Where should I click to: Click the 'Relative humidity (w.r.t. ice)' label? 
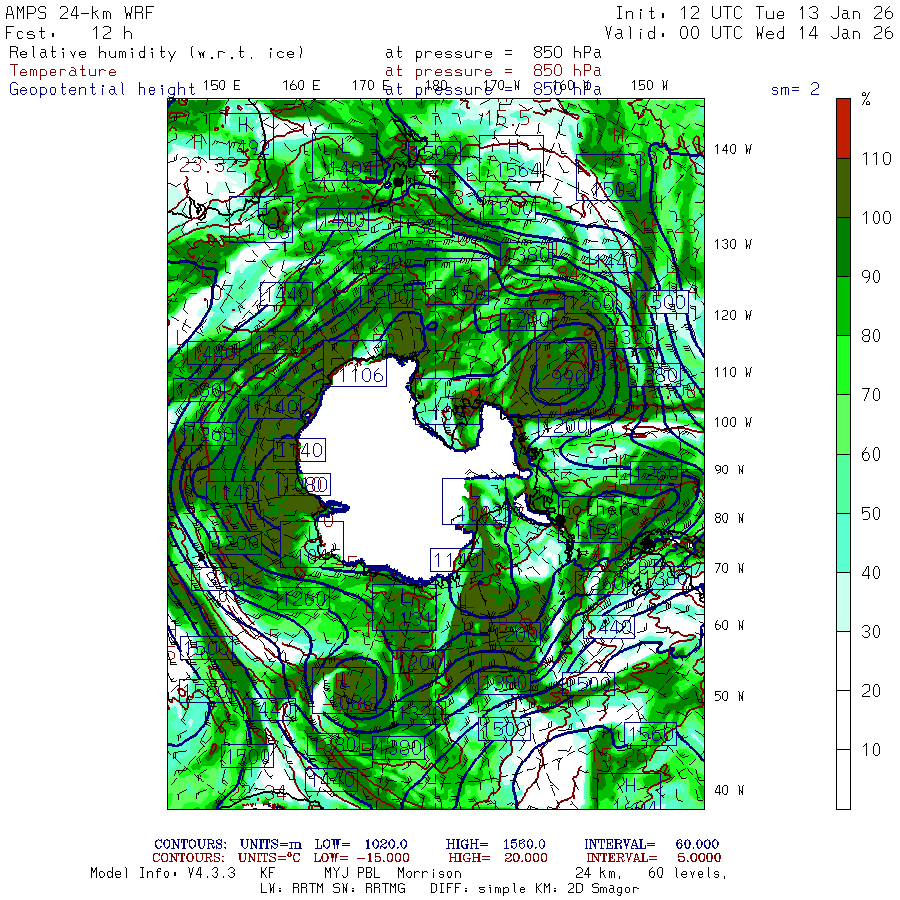click(156, 53)
